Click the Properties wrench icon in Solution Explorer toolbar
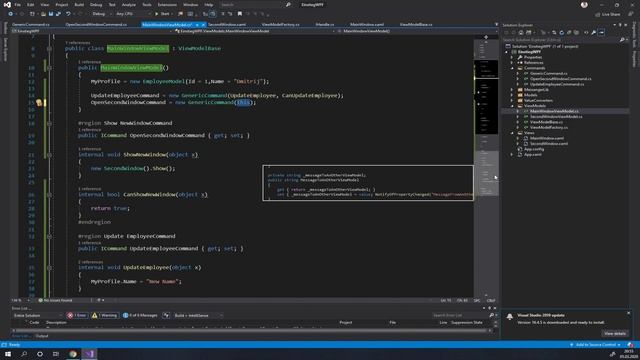The image size is (640, 360). pos(593,33)
